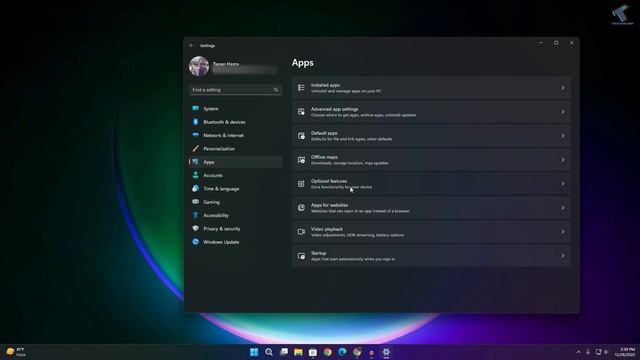This screenshot has width=640, height=360.
Task: Expand Advanced app settings chevron
Action: coord(563,112)
